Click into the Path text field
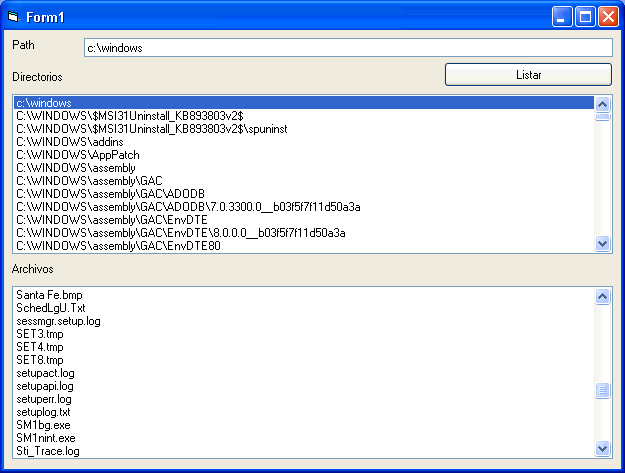The image size is (625, 473). [347, 48]
